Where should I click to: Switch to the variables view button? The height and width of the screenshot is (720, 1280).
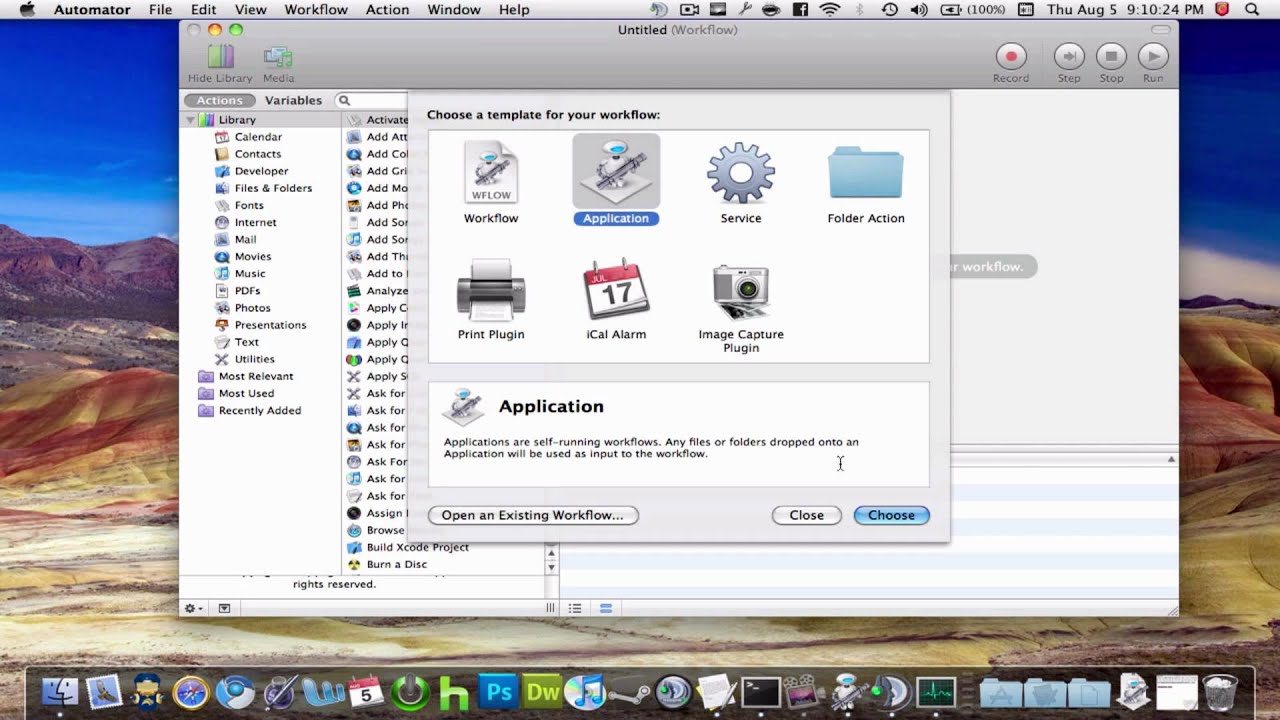point(605,608)
